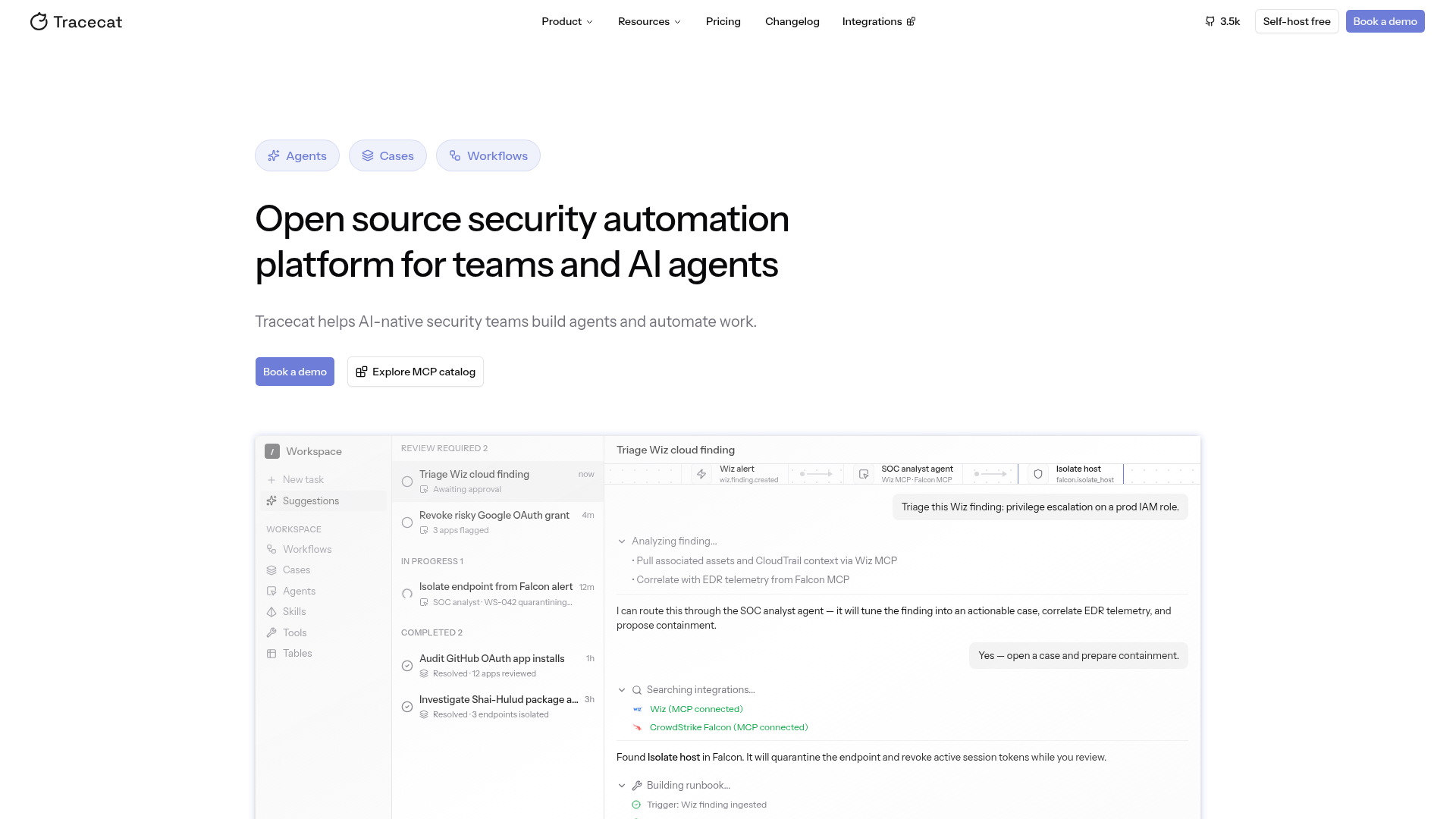Open Isolate endpoint from Falcon alert task

pyautogui.click(x=497, y=594)
